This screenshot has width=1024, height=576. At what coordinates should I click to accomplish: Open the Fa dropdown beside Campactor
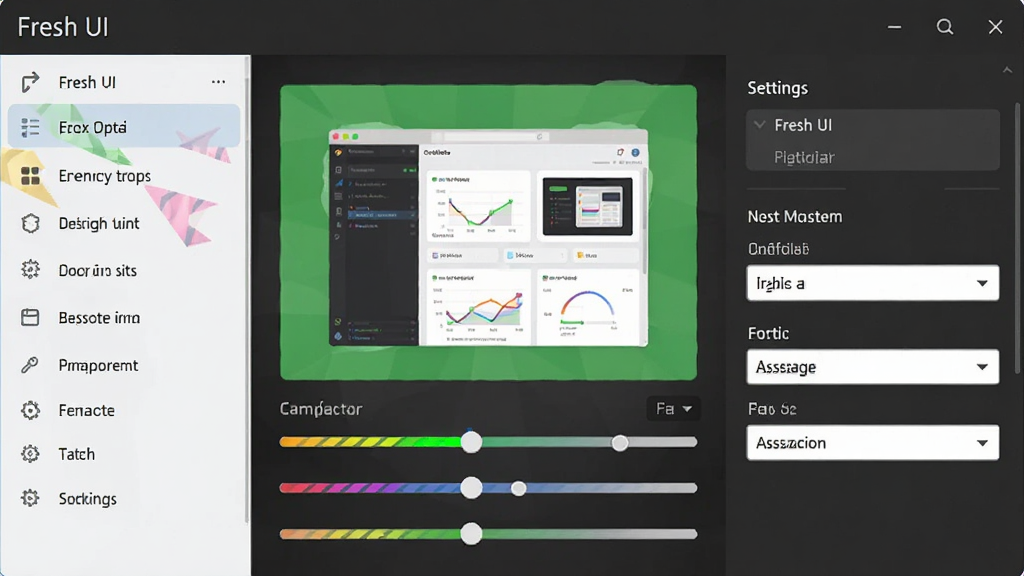673,409
